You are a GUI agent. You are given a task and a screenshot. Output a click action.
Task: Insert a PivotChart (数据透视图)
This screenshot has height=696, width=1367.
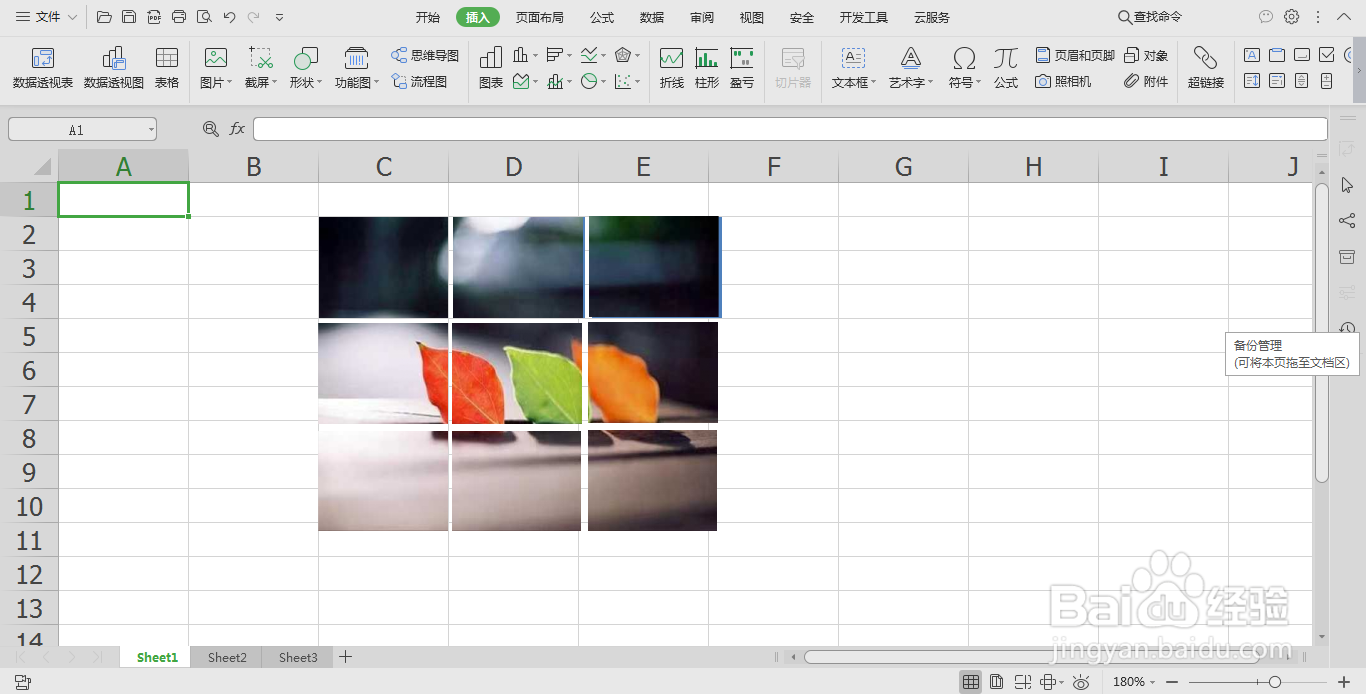tap(114, 67)
